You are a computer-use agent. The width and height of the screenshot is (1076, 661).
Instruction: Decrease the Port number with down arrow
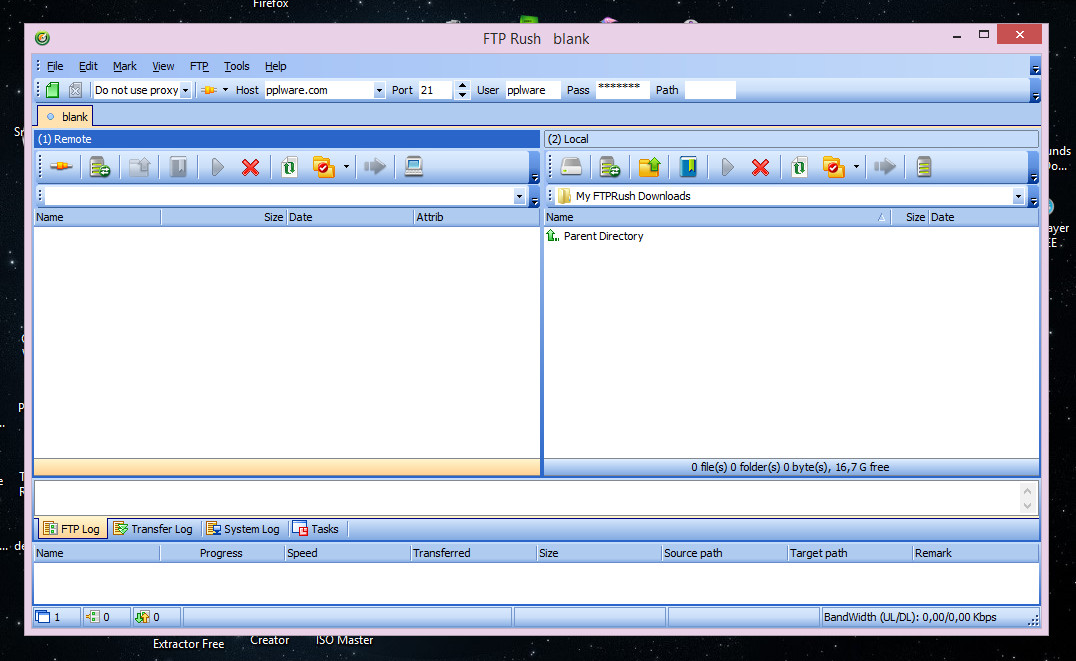[x=463, y=95]
